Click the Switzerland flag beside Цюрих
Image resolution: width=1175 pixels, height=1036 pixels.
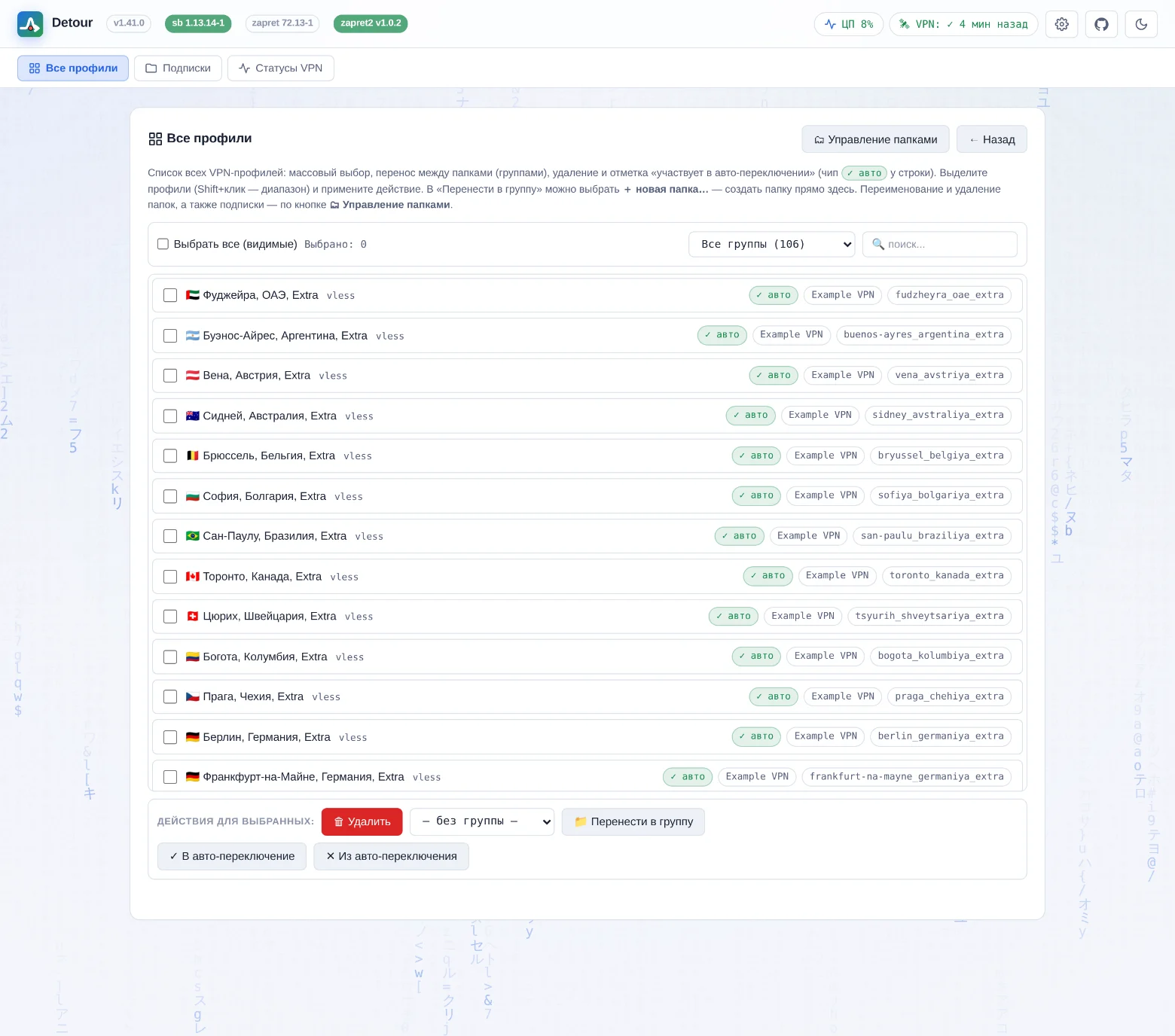coord(193,616)
